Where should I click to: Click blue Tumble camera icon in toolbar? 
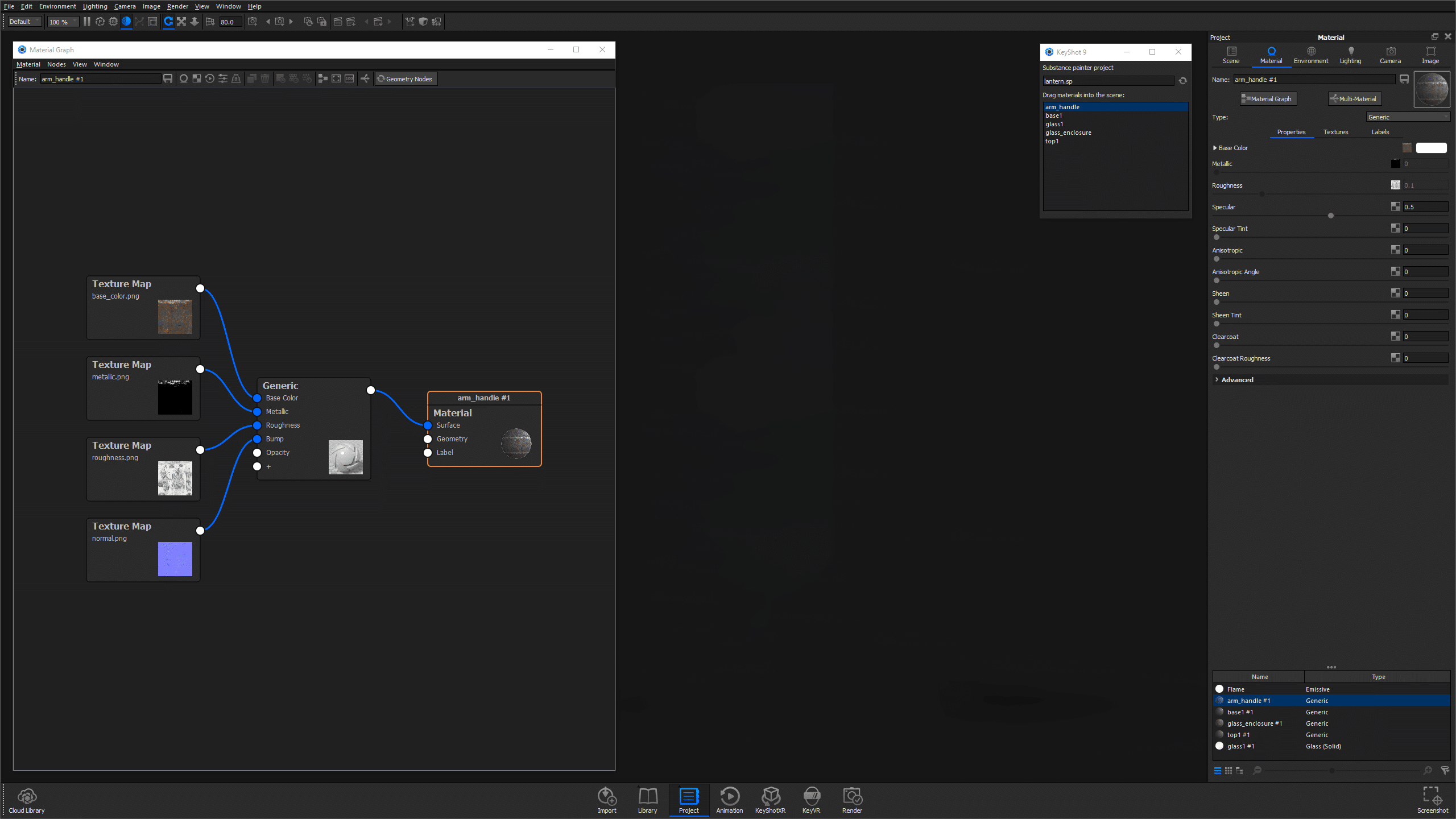click(168, 22)
